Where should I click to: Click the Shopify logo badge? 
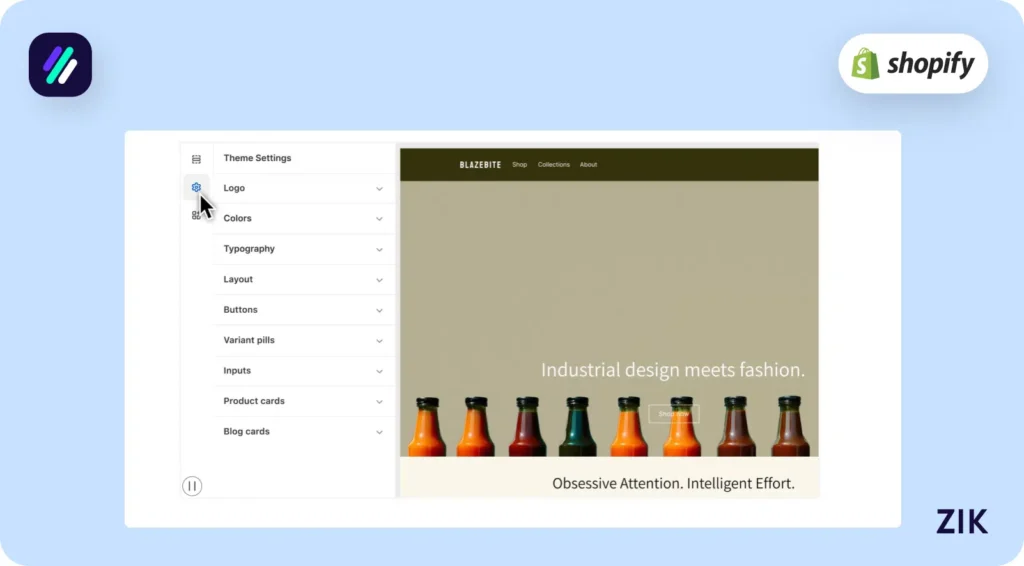pos(912,64)
